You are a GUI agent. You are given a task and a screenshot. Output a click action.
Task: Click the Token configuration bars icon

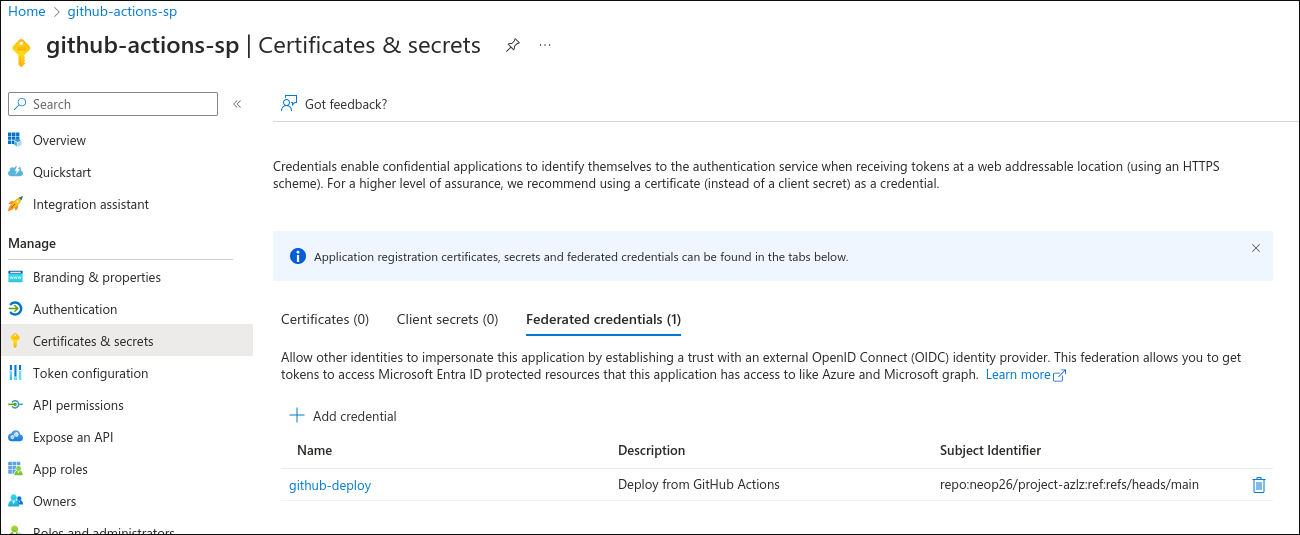tap(15, 373)
